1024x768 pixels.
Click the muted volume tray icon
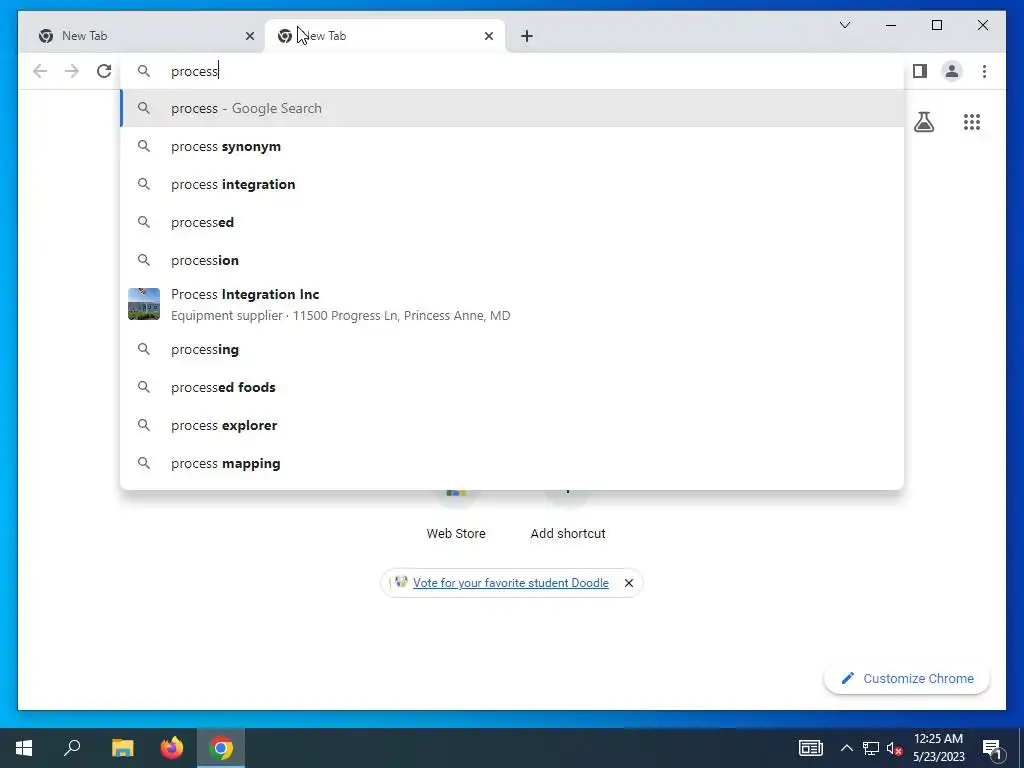tap(895, 748)
